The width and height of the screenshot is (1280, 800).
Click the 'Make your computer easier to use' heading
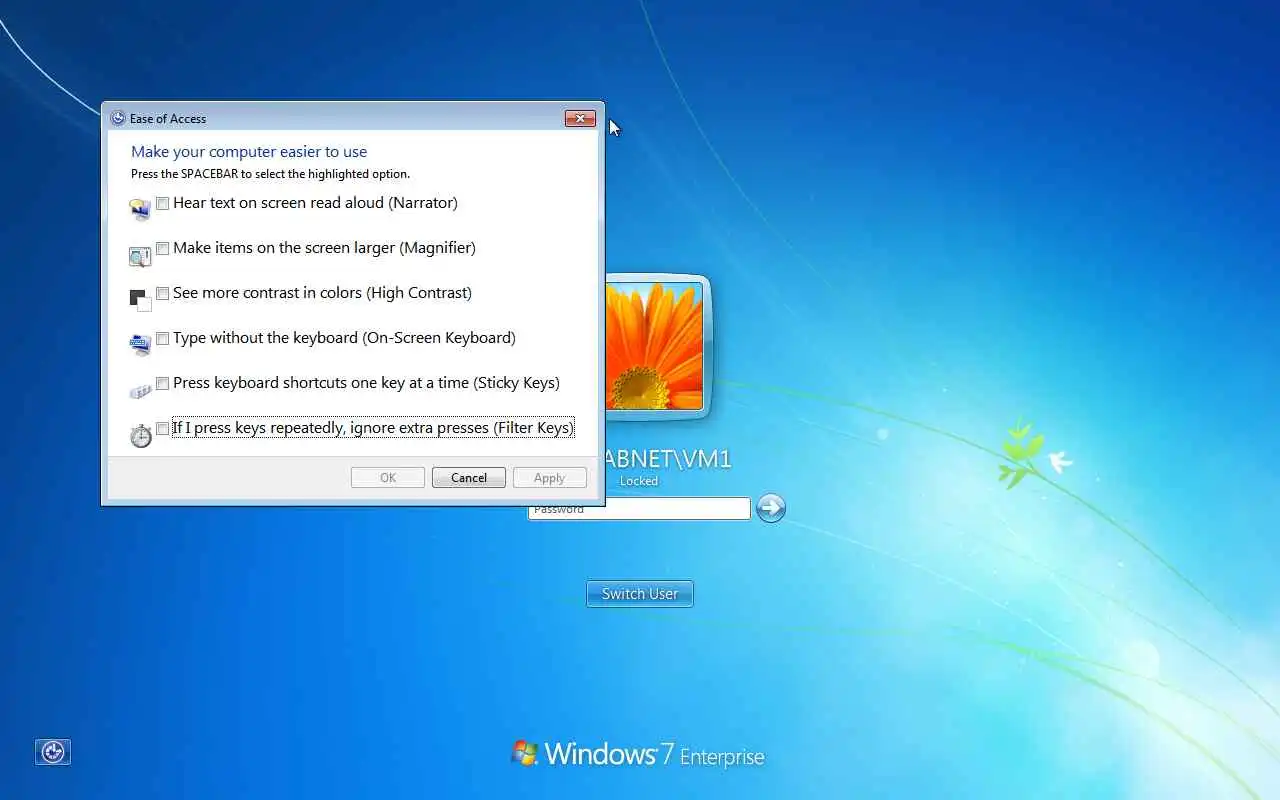click(x=249, y=152)
